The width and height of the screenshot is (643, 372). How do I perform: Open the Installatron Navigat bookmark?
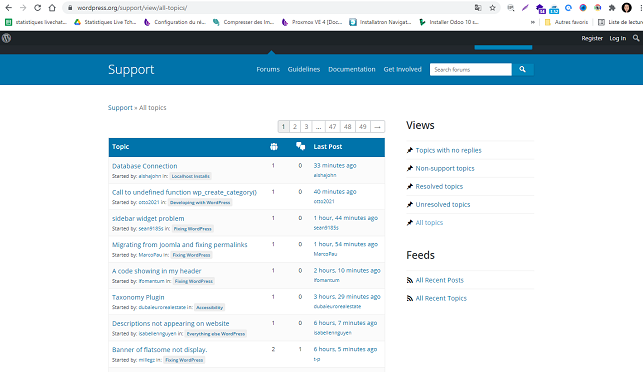381,22
